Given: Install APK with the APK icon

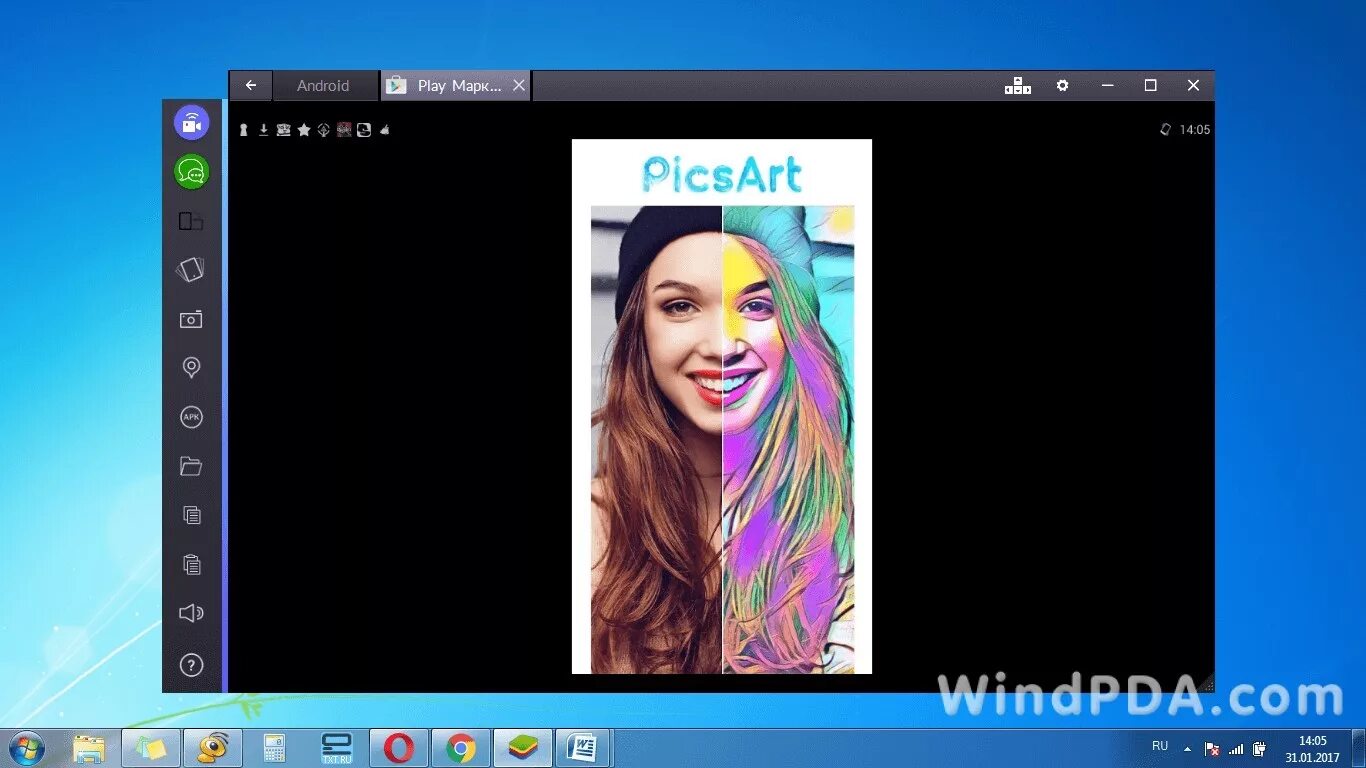Looking at the screenshot, I should 191,417.
